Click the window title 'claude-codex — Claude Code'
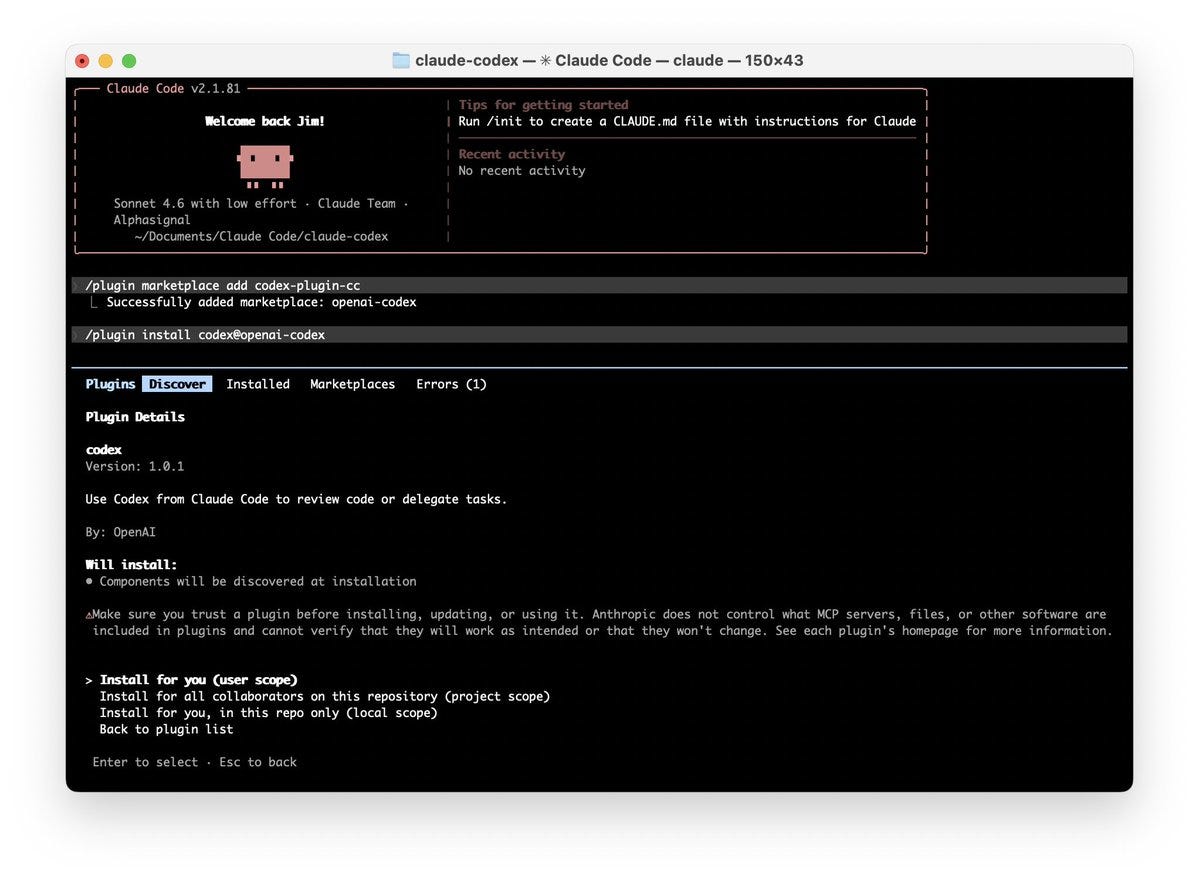Viewport: 1199px width, 879px height. 609,60
